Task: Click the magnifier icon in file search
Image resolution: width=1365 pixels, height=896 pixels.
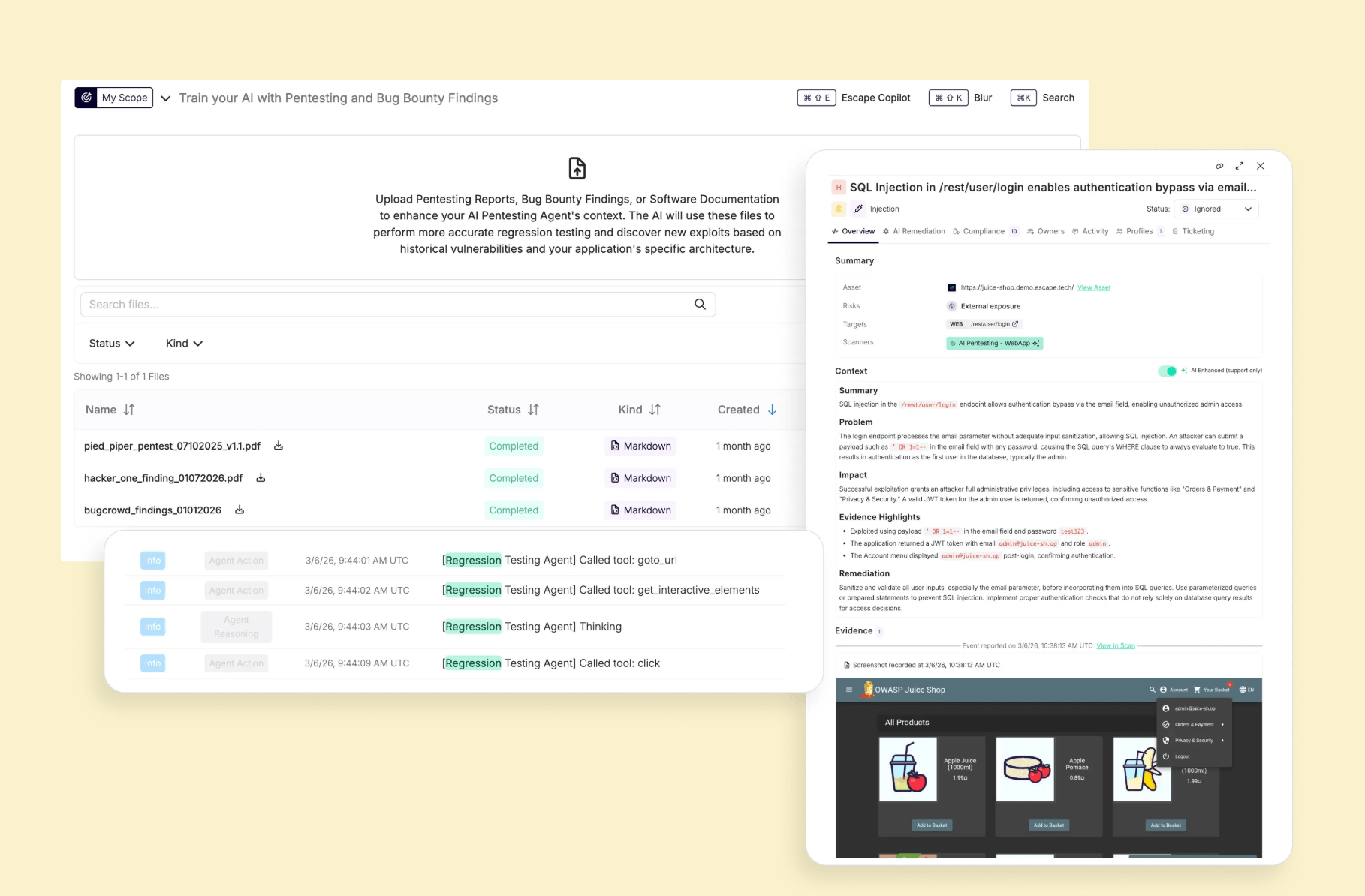Action: coord(700,305)
